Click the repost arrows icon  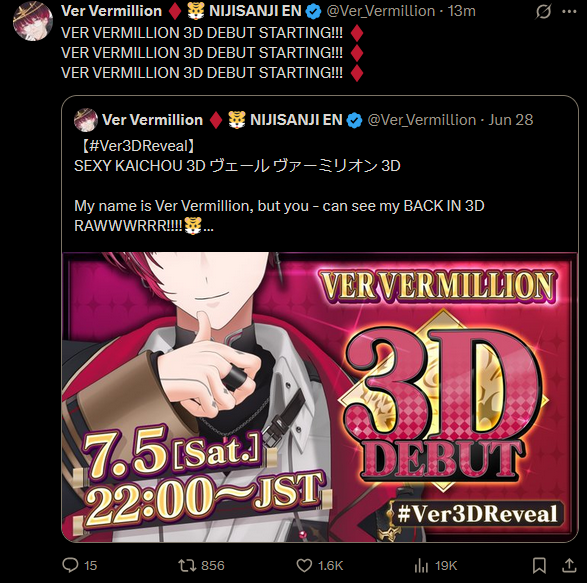click(x=187, y=565)
